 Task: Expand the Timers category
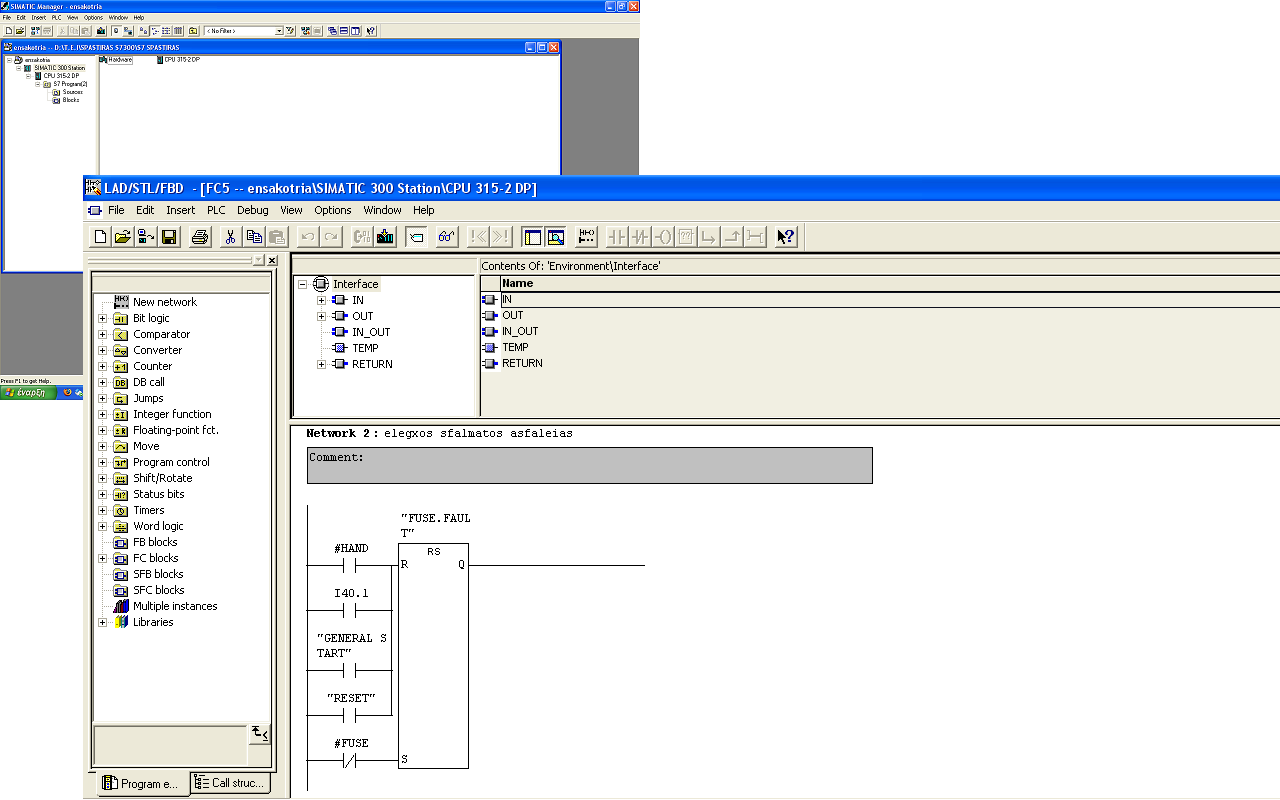click(x=103, y=510)
